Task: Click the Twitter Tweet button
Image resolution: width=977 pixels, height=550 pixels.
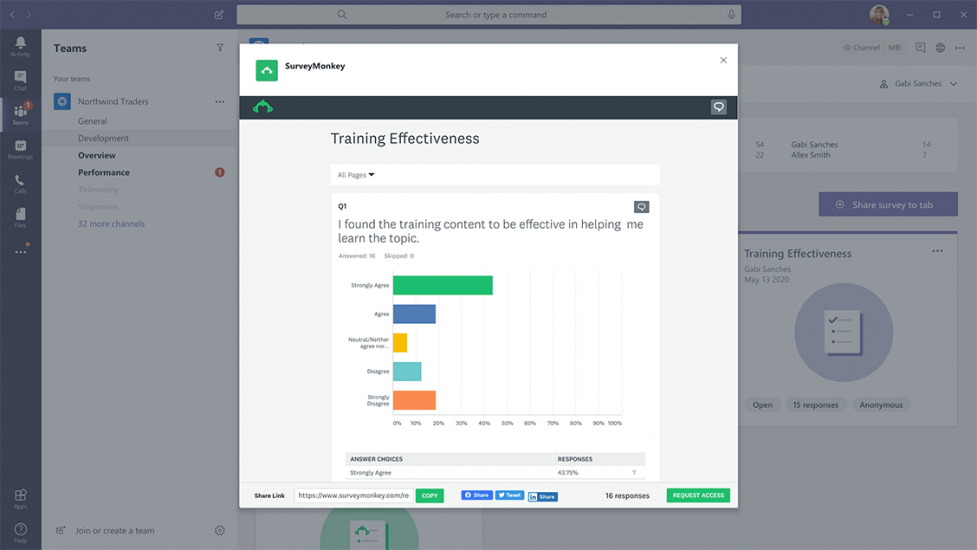Action: point(510,495)
